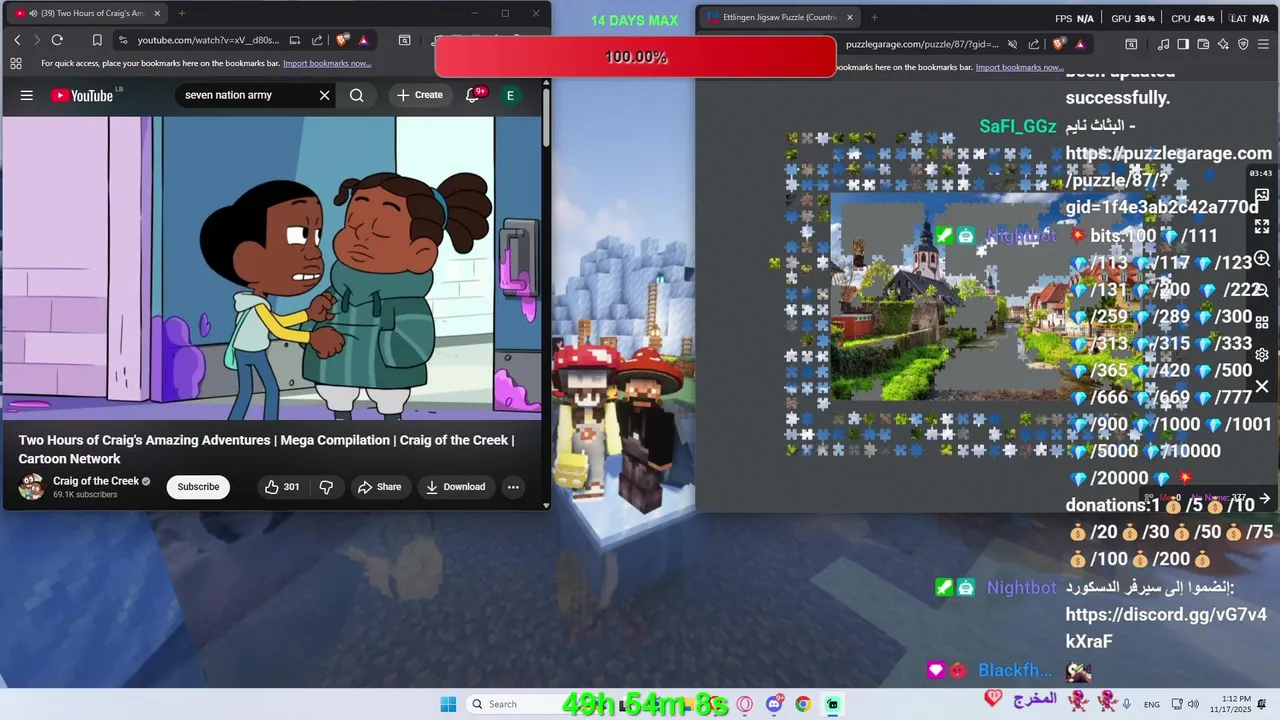Open Windows Start menu
This screenshot has width=1280, height=720.
coord(448,704)
